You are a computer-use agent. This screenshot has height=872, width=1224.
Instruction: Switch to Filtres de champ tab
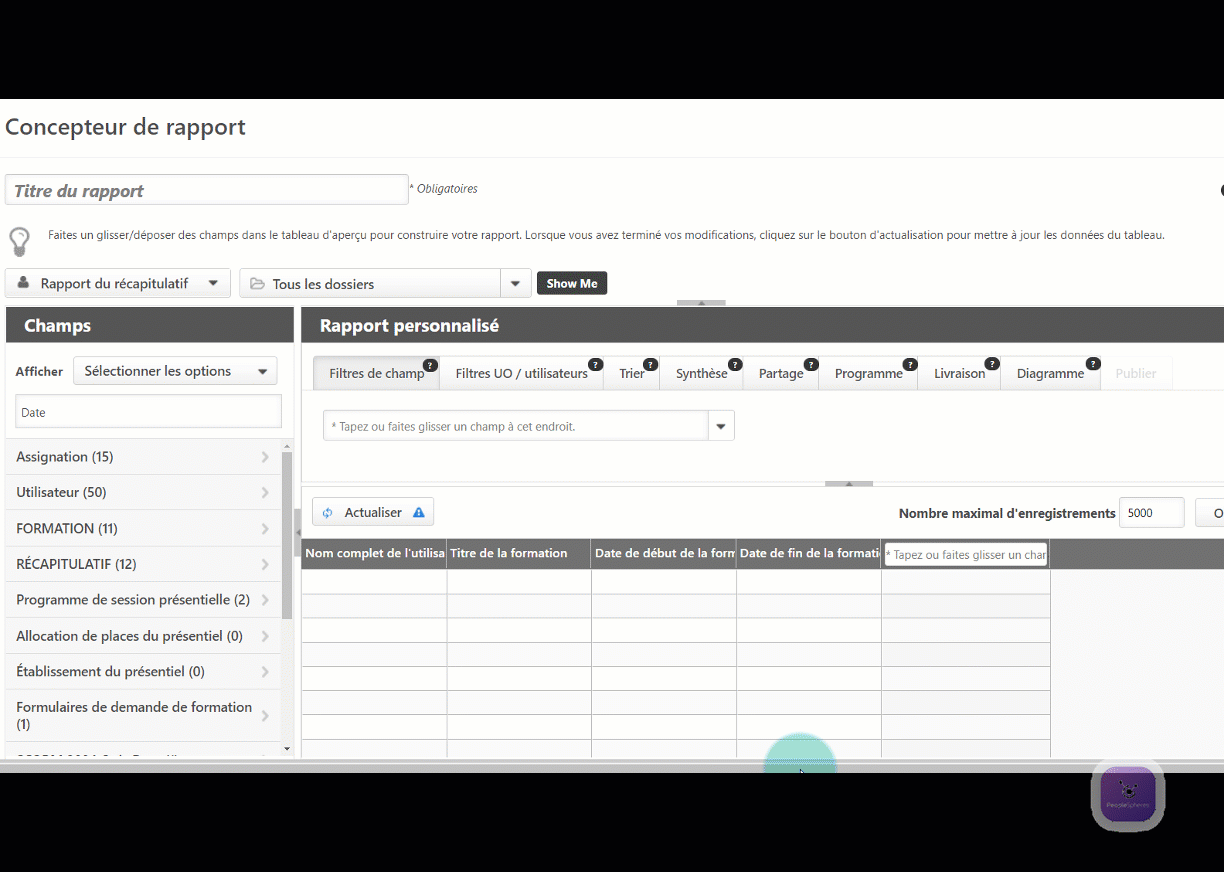(x=377, y=373)
